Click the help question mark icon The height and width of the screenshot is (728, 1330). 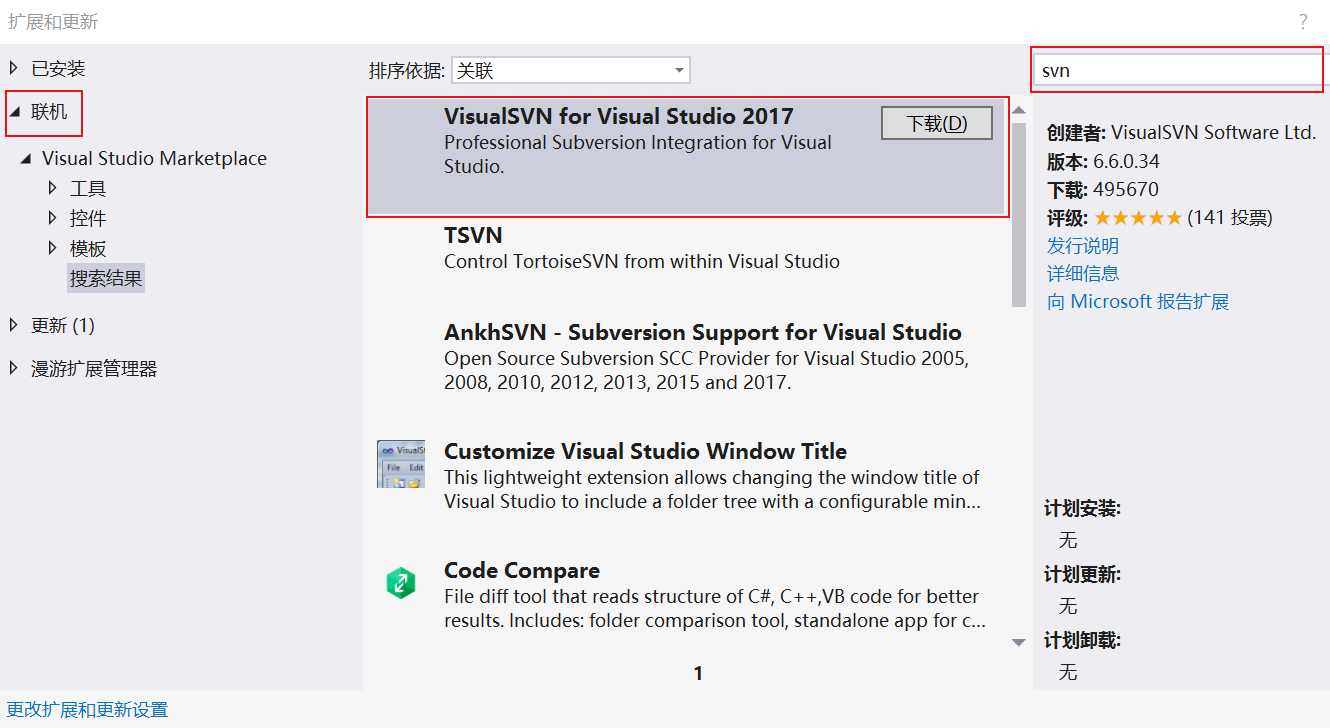(x=1303, y=21)
